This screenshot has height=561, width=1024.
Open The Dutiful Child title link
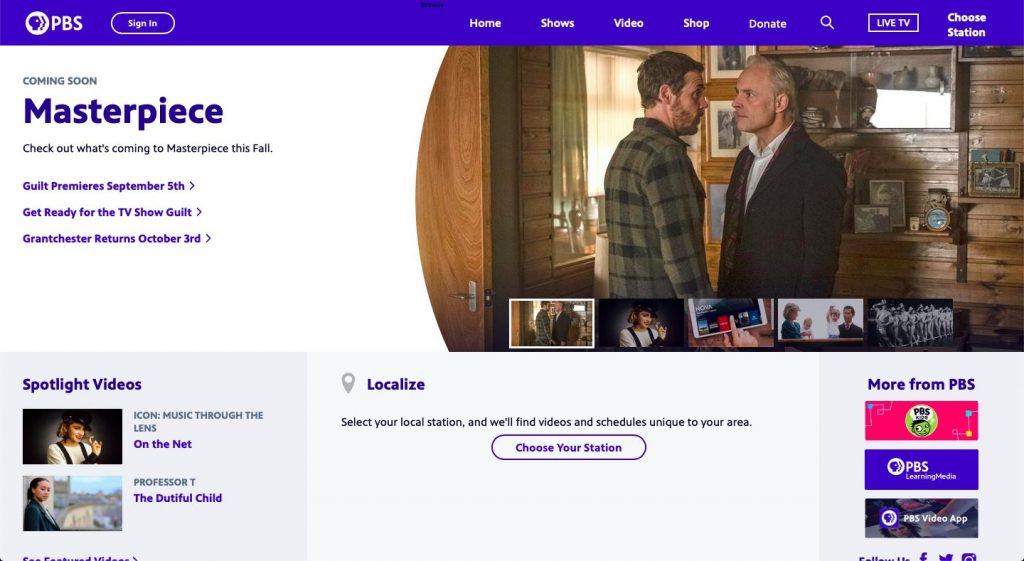178,498
